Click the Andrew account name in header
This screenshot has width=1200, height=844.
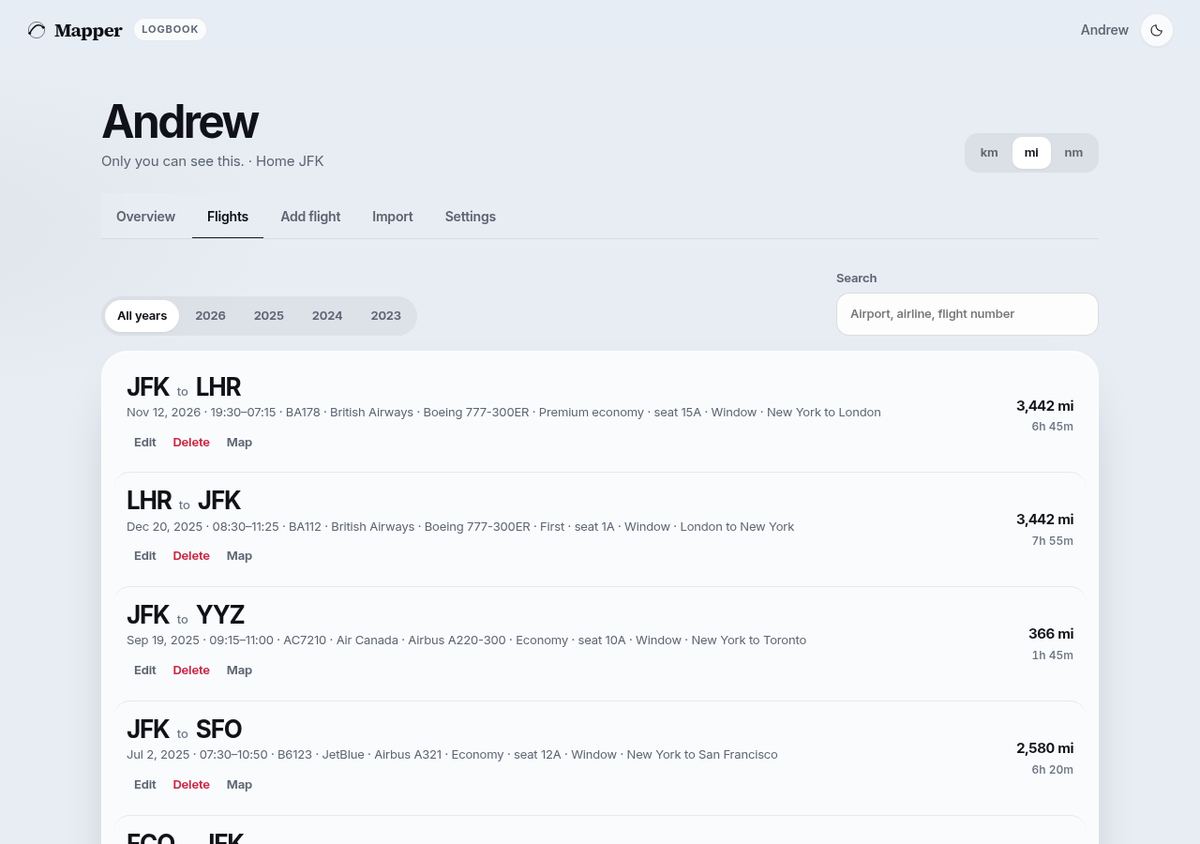[1104, 30]
